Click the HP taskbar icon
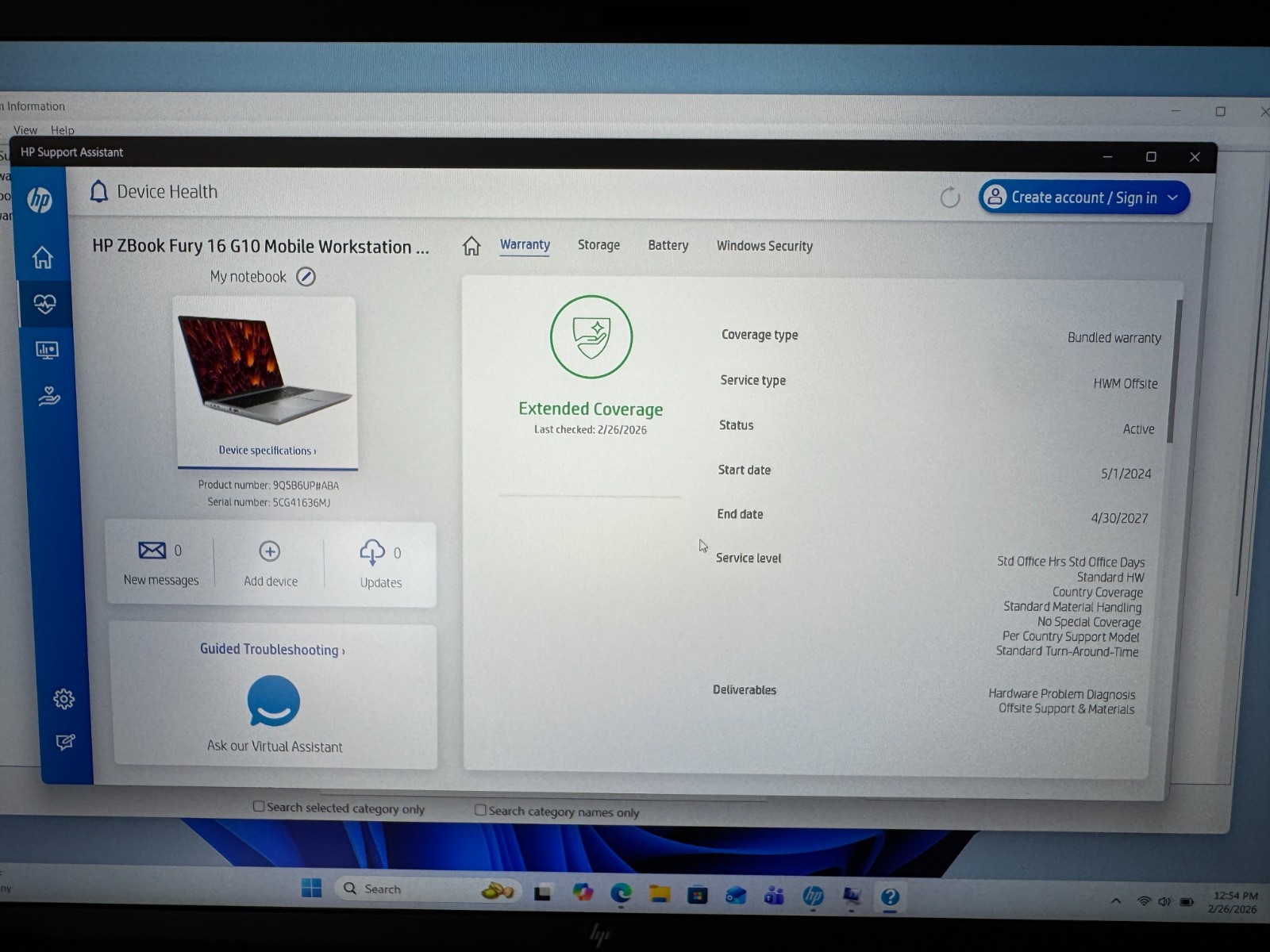Screen dimensions: 1270x952 (x=813, y=896)
